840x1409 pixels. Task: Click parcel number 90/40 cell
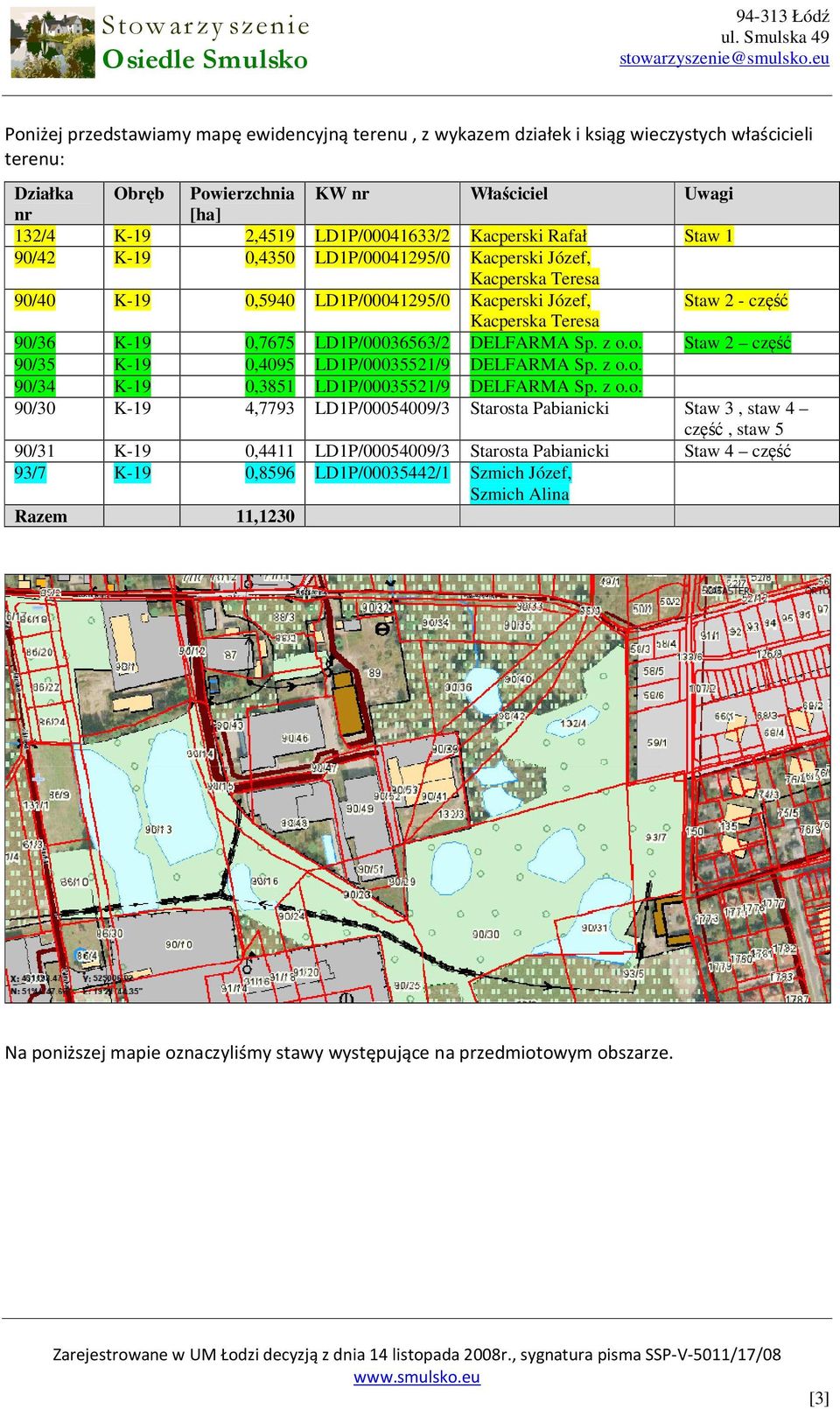(35, 300)
